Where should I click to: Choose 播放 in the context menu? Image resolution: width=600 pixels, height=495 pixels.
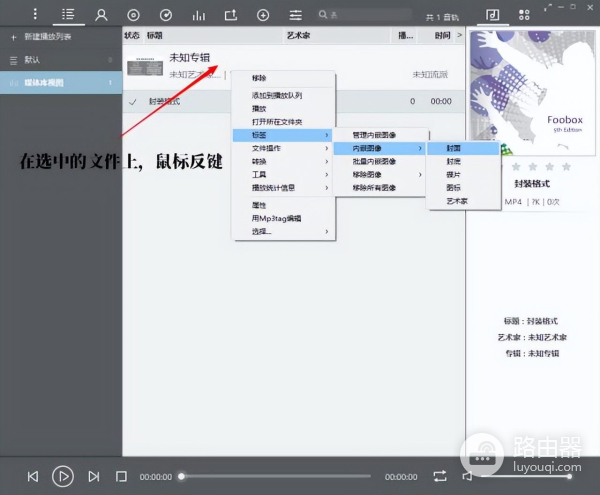pos(282,109)
